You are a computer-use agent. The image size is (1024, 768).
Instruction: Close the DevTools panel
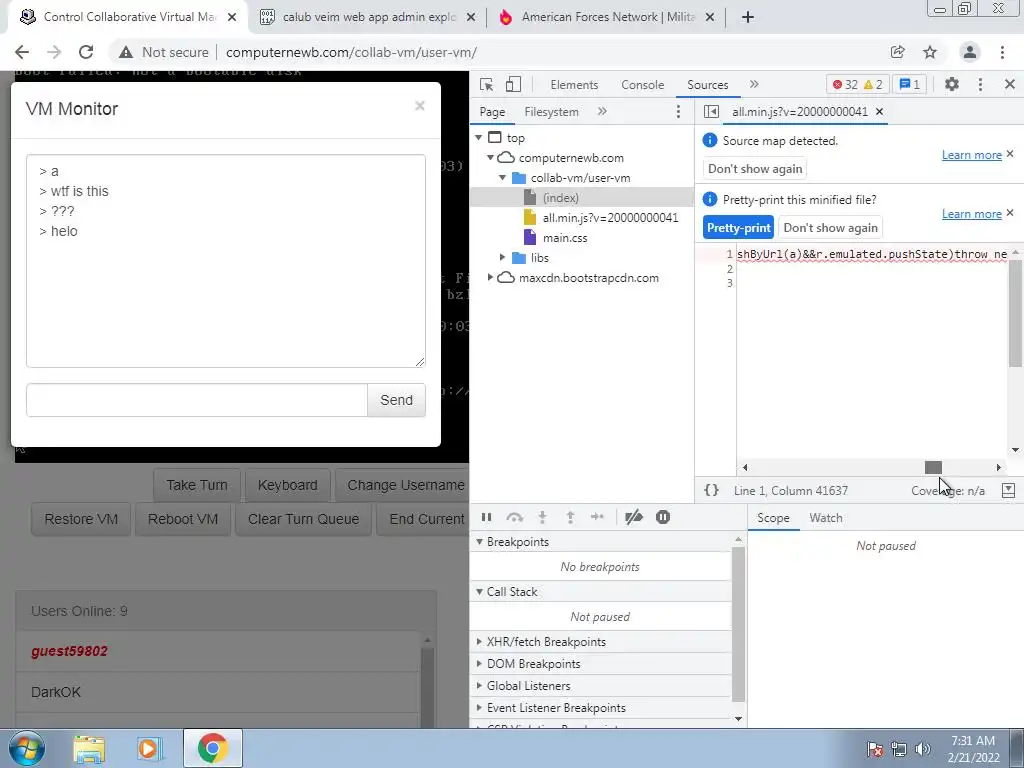(x=1010, y=84)
